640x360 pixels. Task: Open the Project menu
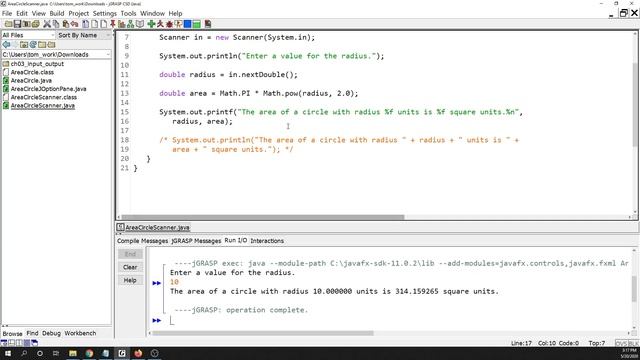tap(78, 13)
